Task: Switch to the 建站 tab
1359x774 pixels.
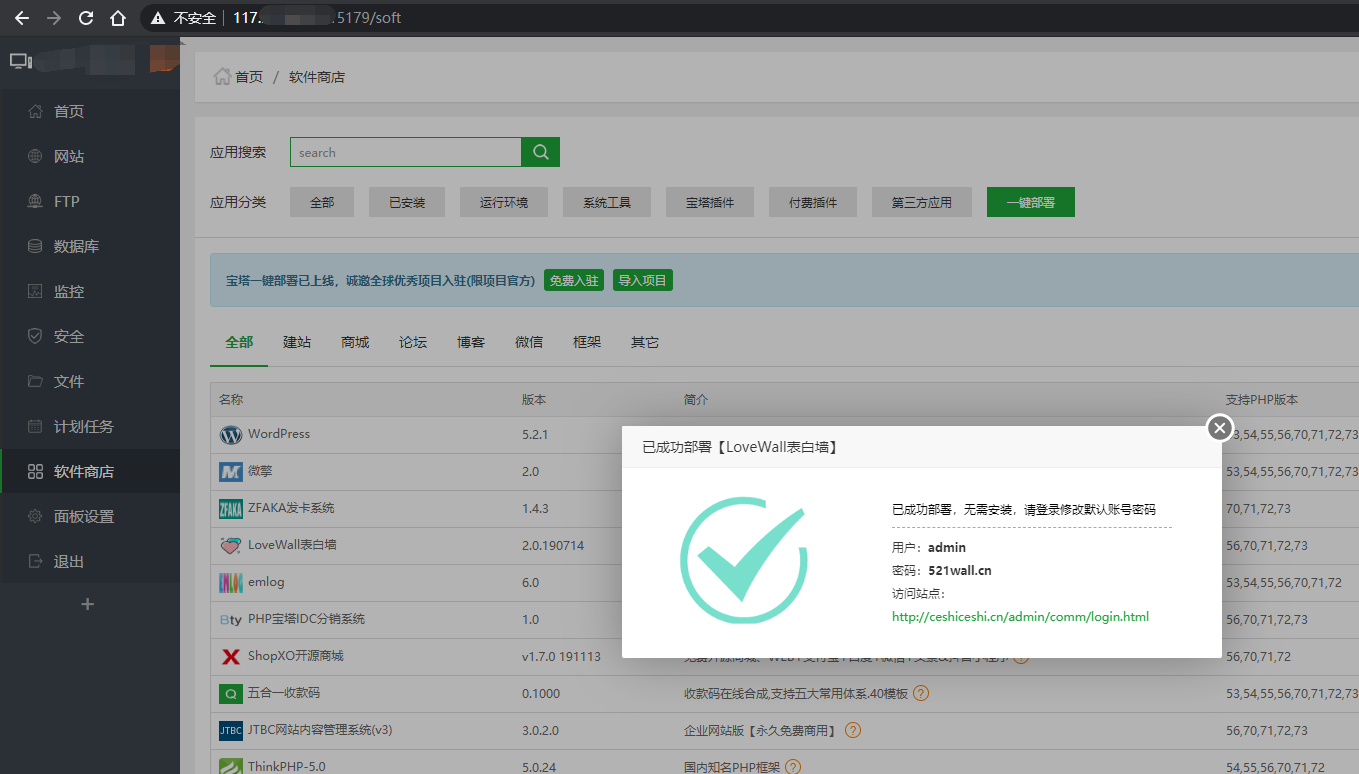Action: click(297, 342)
